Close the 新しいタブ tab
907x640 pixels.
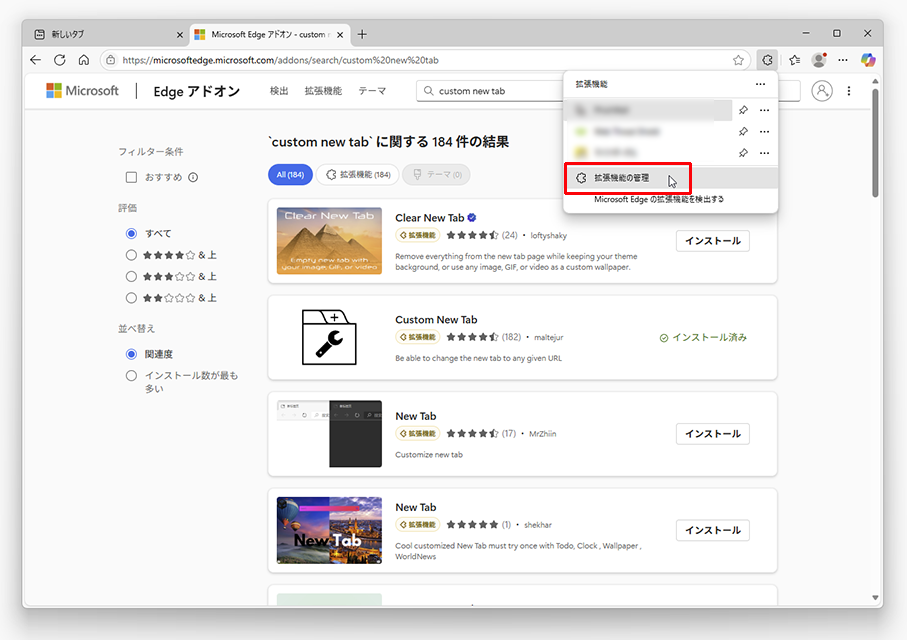(179, 35)
